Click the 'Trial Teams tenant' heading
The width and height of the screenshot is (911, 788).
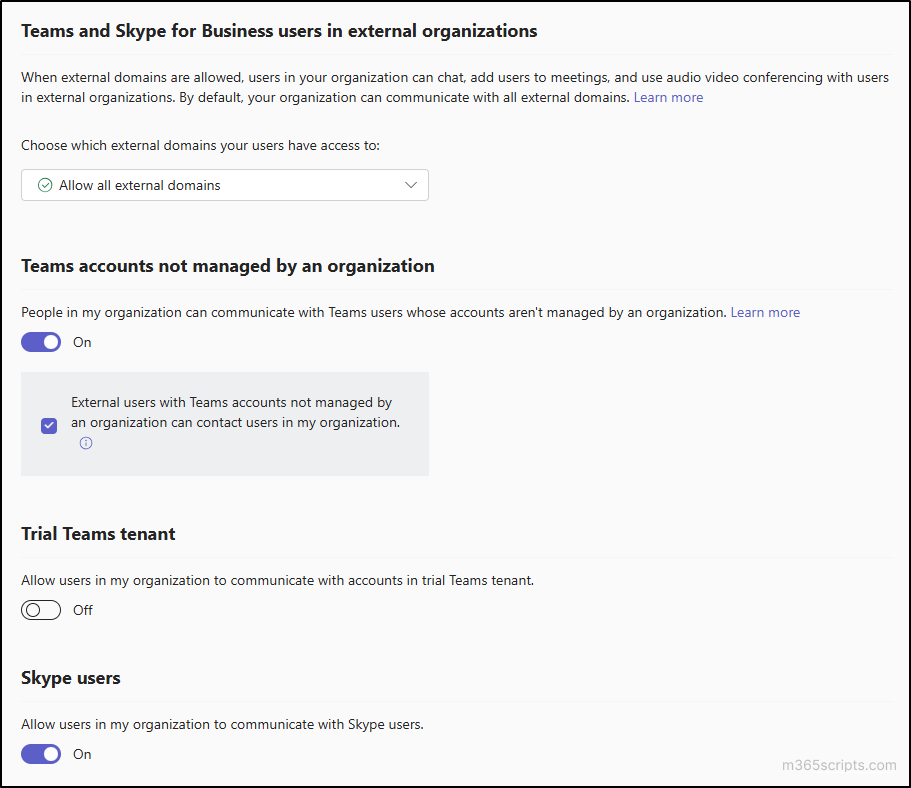point(98,533)
